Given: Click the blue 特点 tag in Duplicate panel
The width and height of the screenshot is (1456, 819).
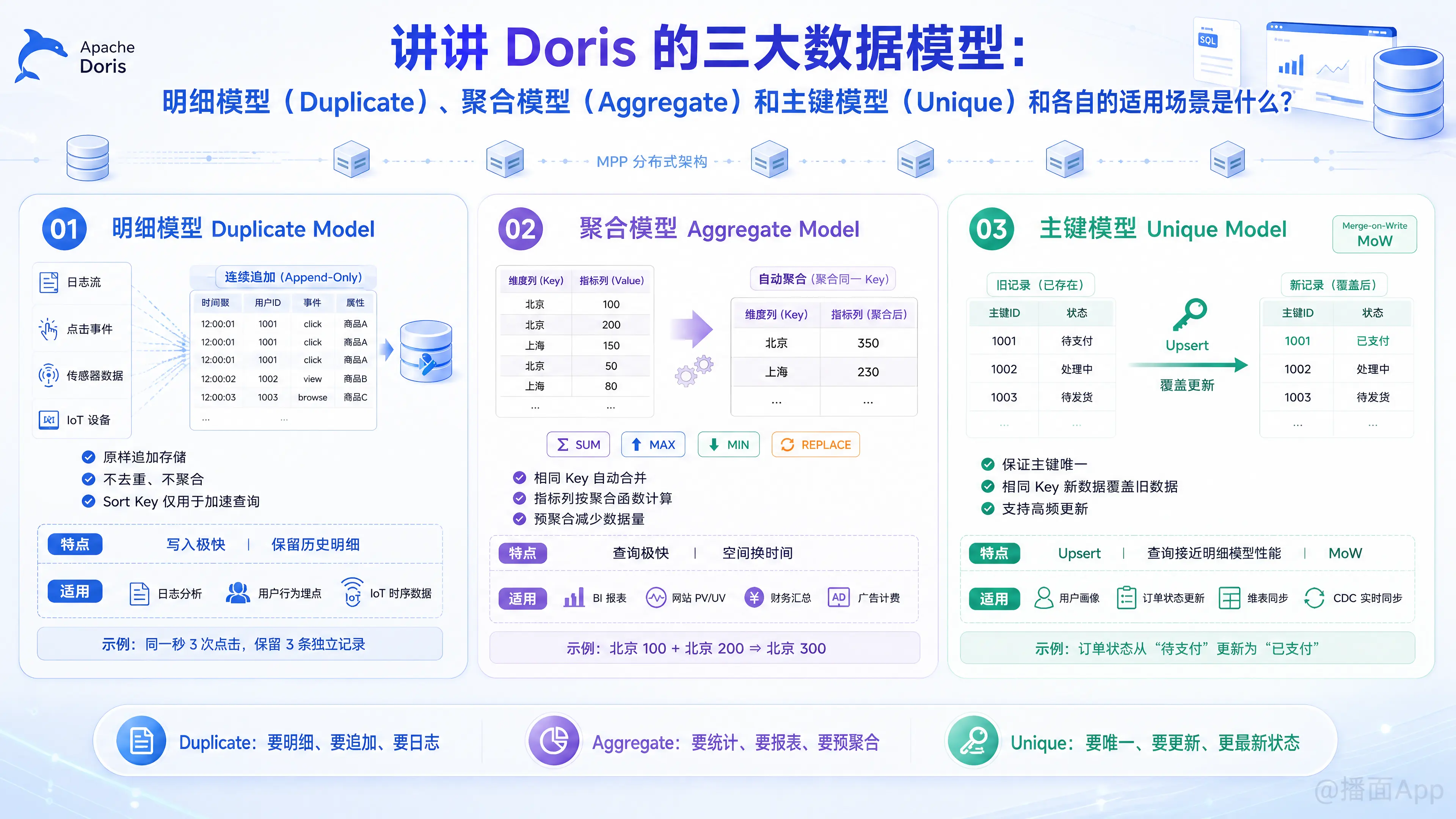Looking at the screenshot, I should [75, 544].
